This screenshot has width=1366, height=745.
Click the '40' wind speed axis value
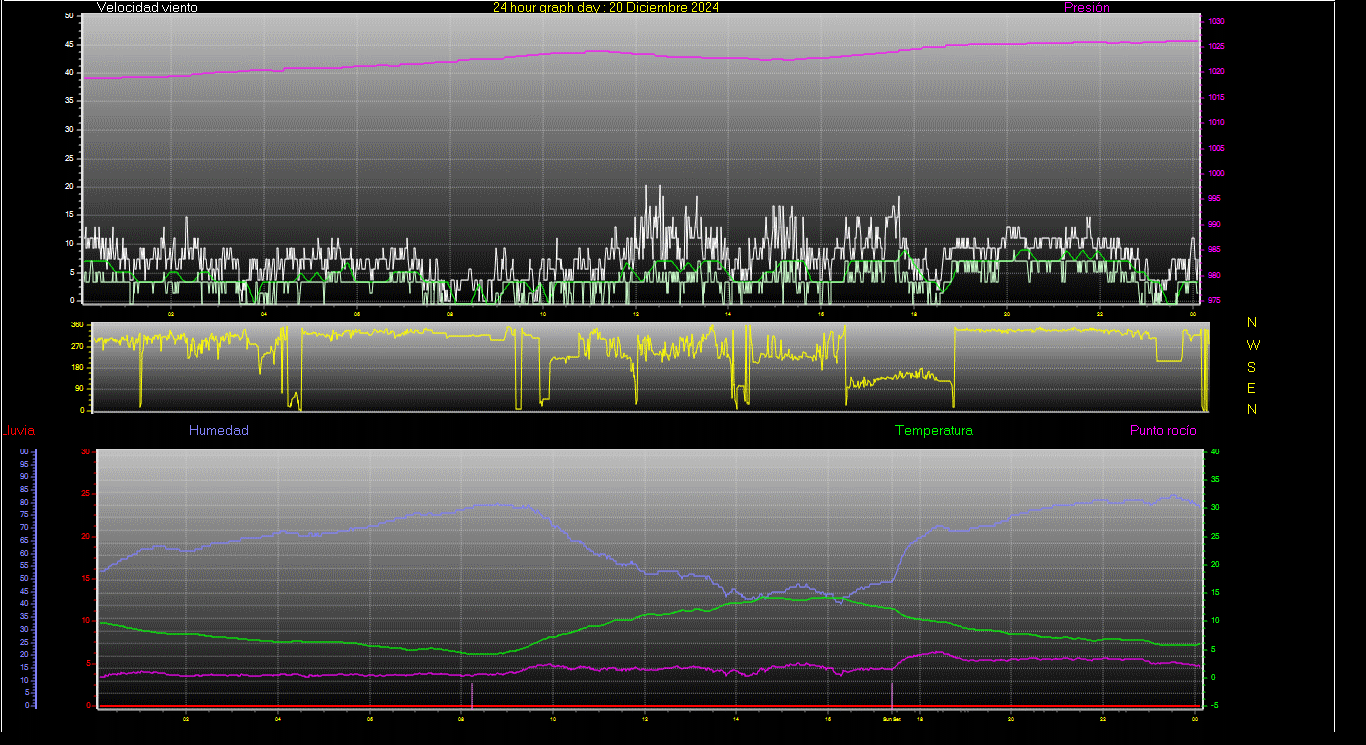(x=68, y=72)
